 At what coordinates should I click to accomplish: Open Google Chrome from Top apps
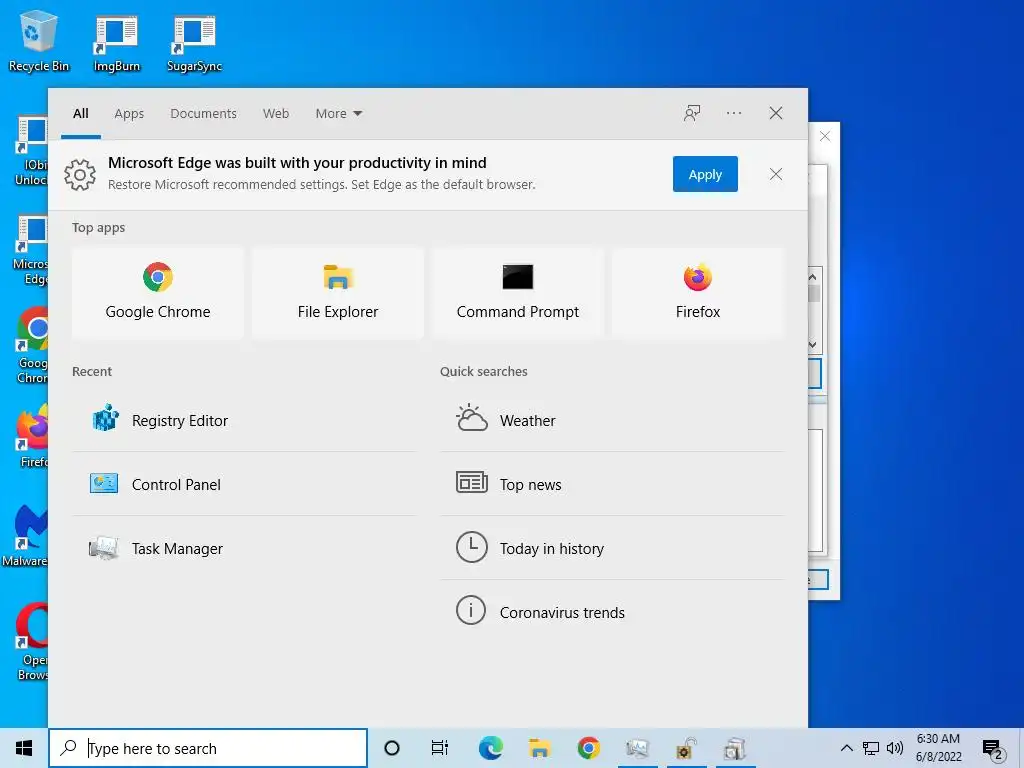pyautogui.click(x=157, y=293)
